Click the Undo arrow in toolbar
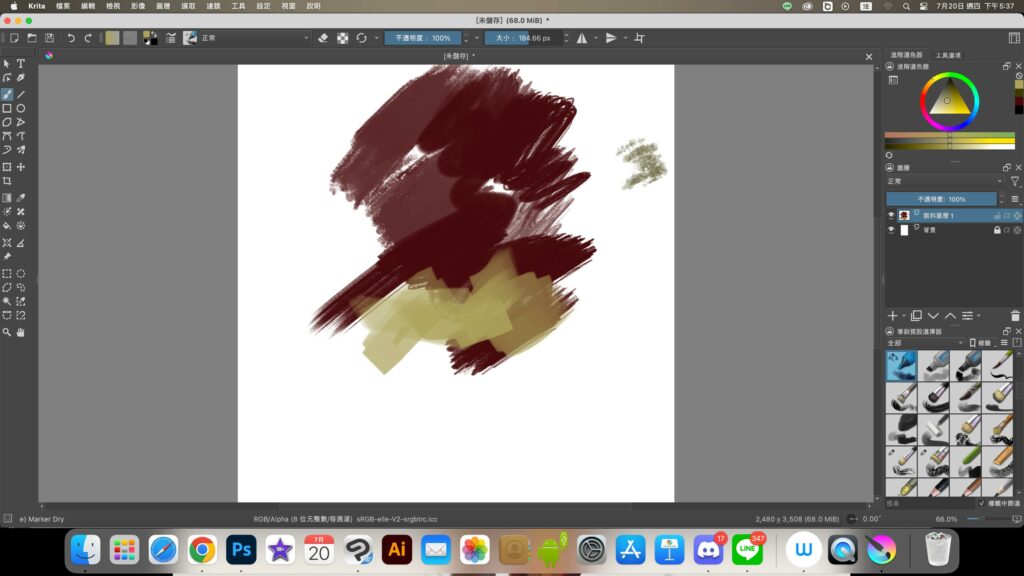 point(71,38)
